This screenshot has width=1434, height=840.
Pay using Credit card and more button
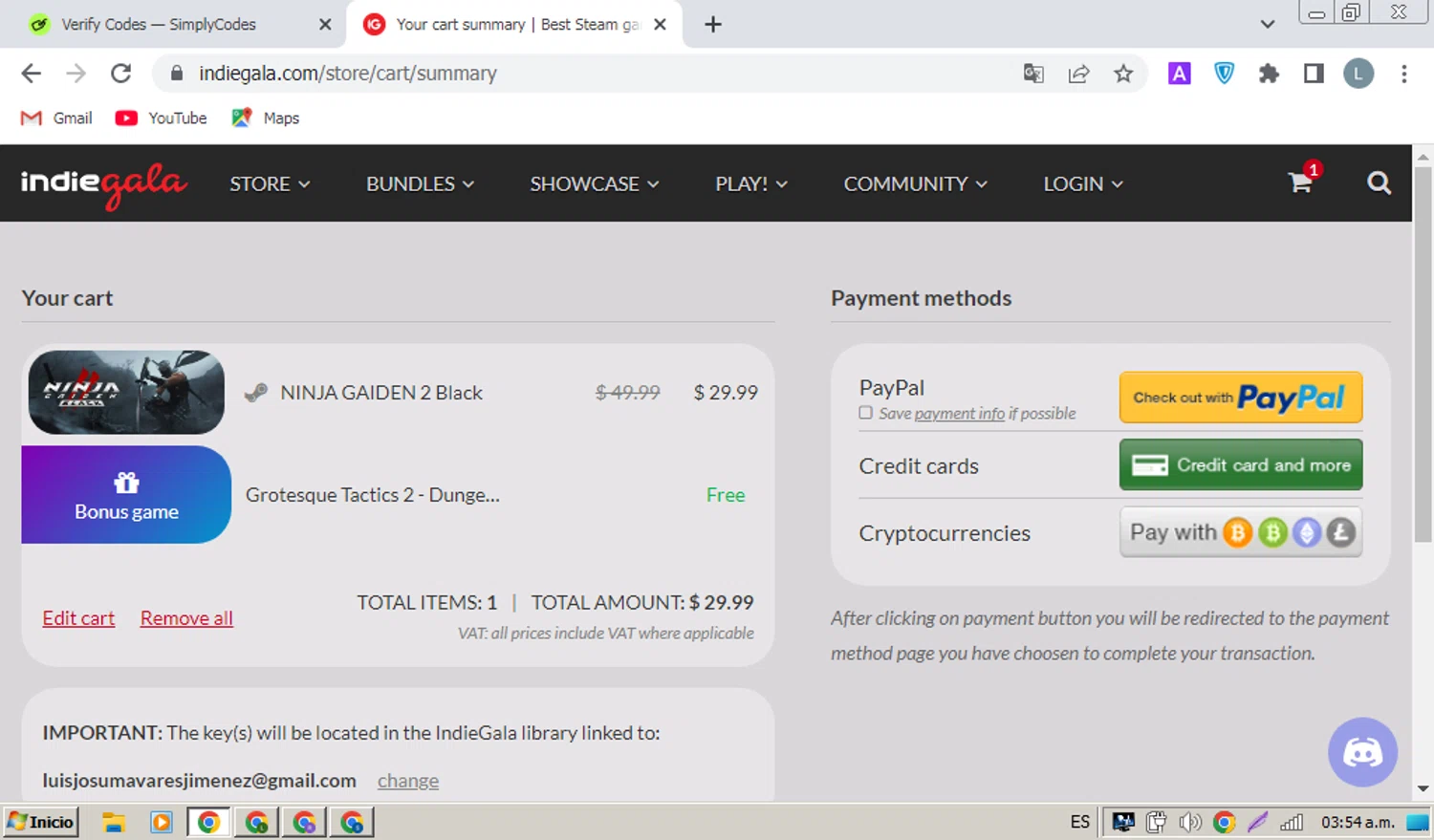coord(1241,464)
